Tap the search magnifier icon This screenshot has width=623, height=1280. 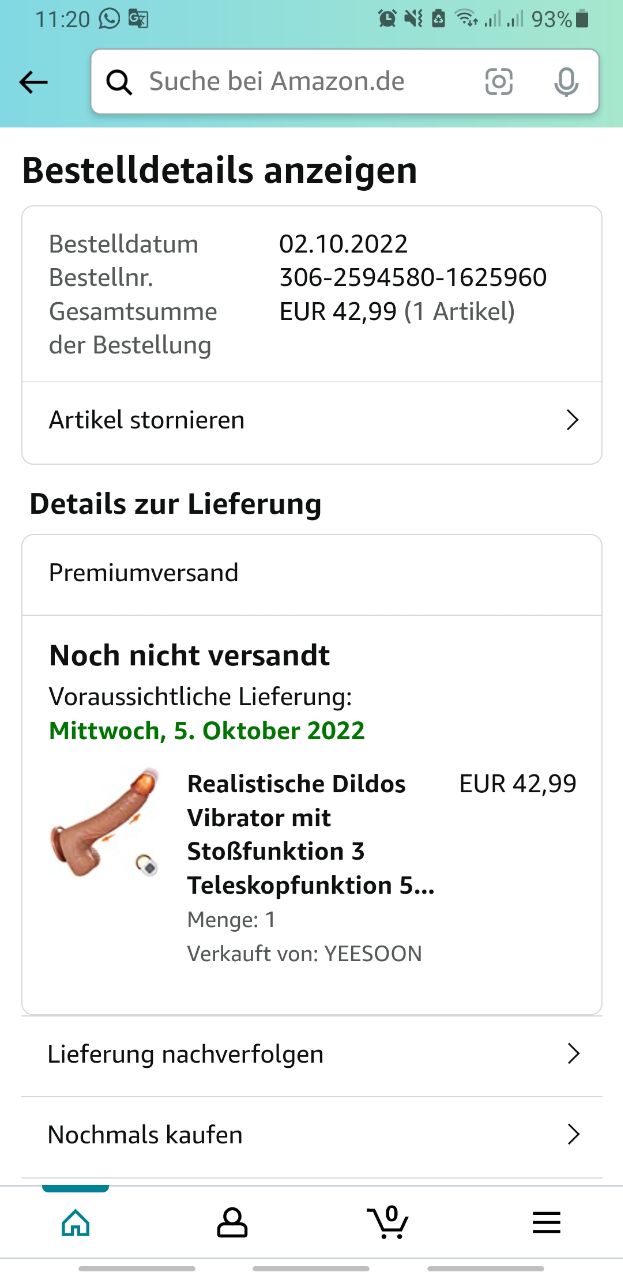point(119,83)
